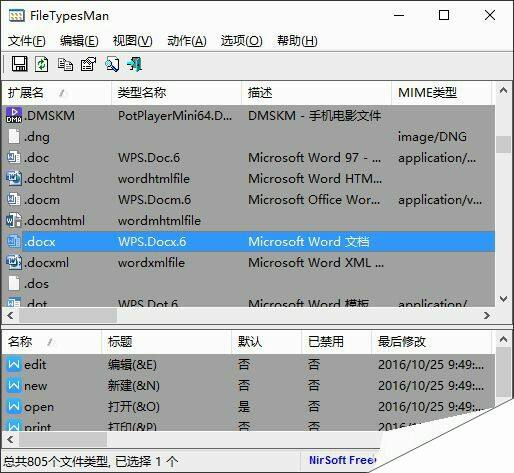Open the 视图(V) menu
The width and height of the screenshot is (514, 473).
[x=133, y=41]
